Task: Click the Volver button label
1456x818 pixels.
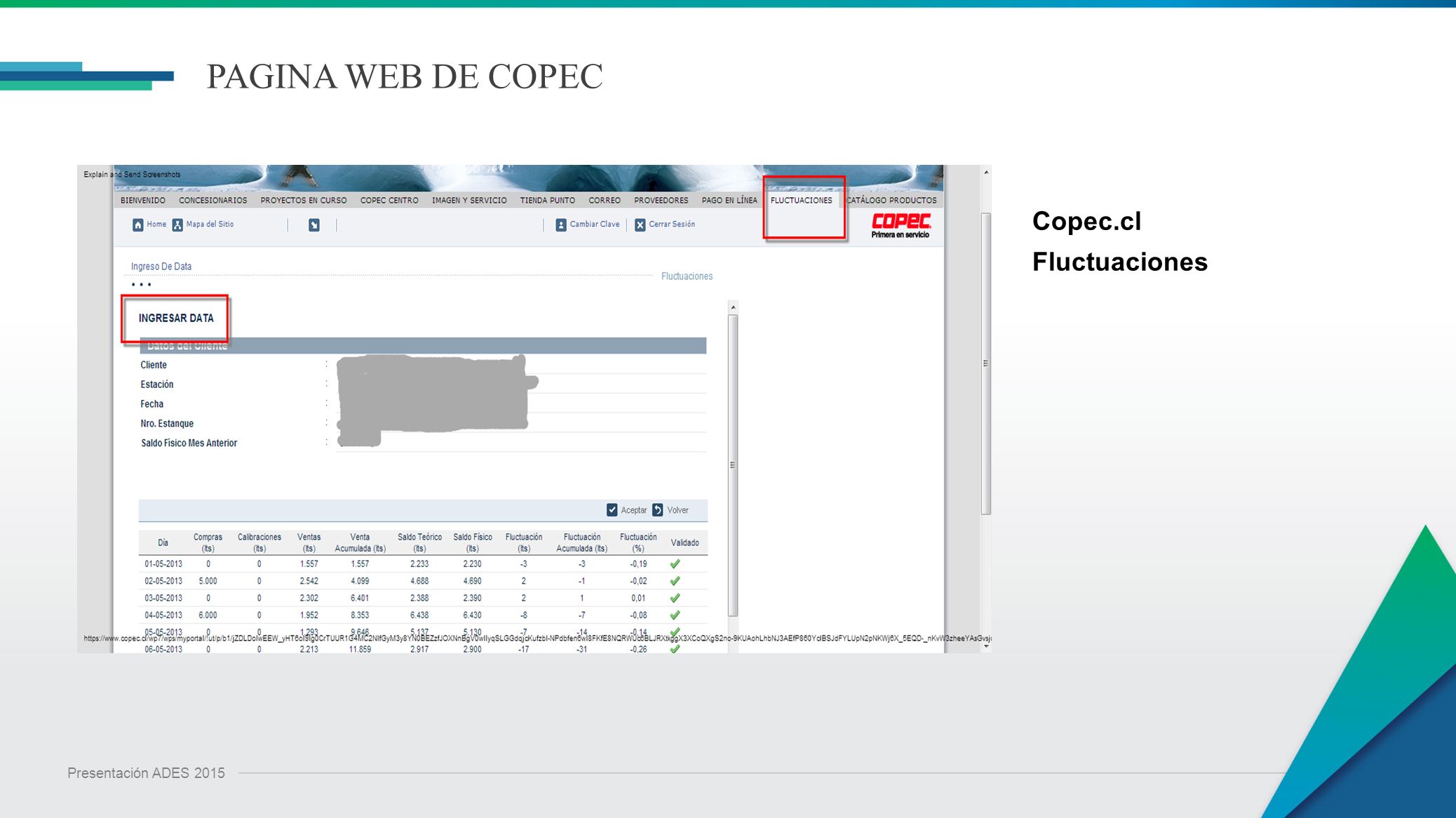Action: tap(678, 511)
